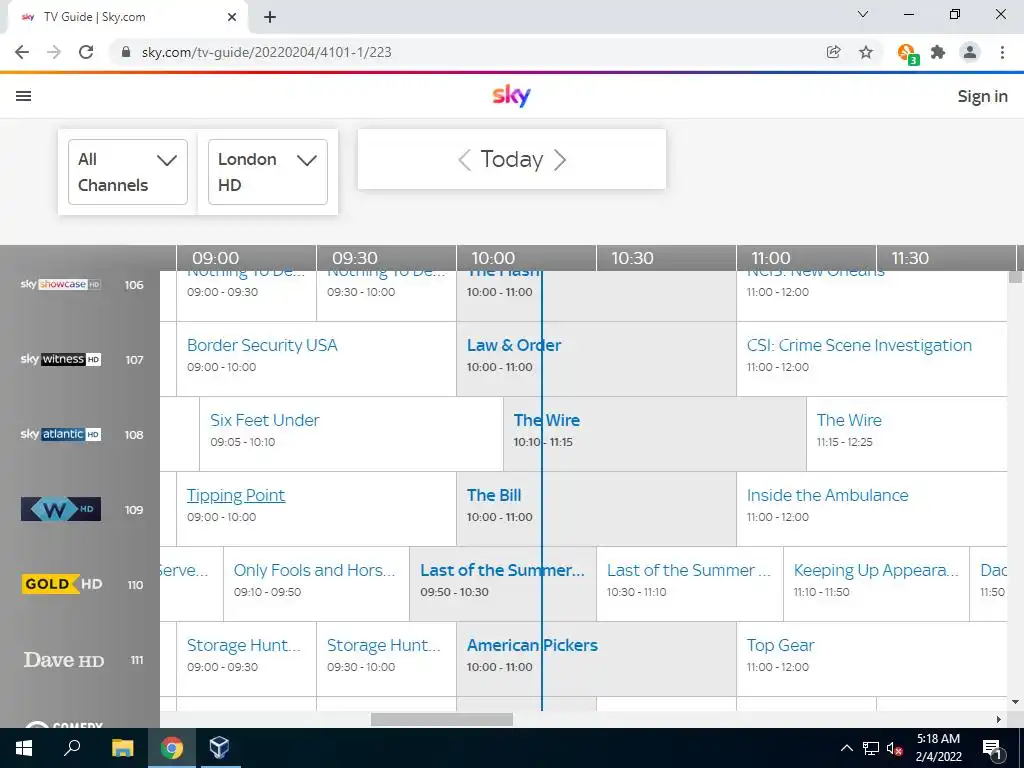Open Chrome three-dot menu
Image resolution: width=1024 pixels, height=768 pixels.
[x=1002, y=52]
